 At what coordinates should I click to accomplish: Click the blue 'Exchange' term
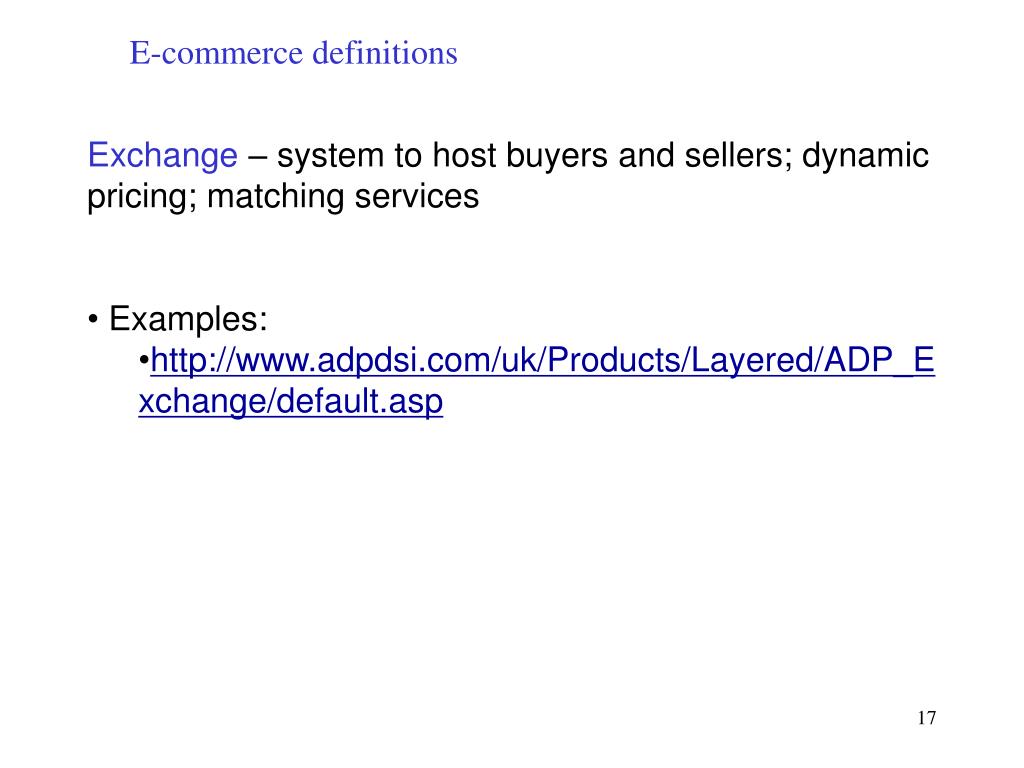163,155
